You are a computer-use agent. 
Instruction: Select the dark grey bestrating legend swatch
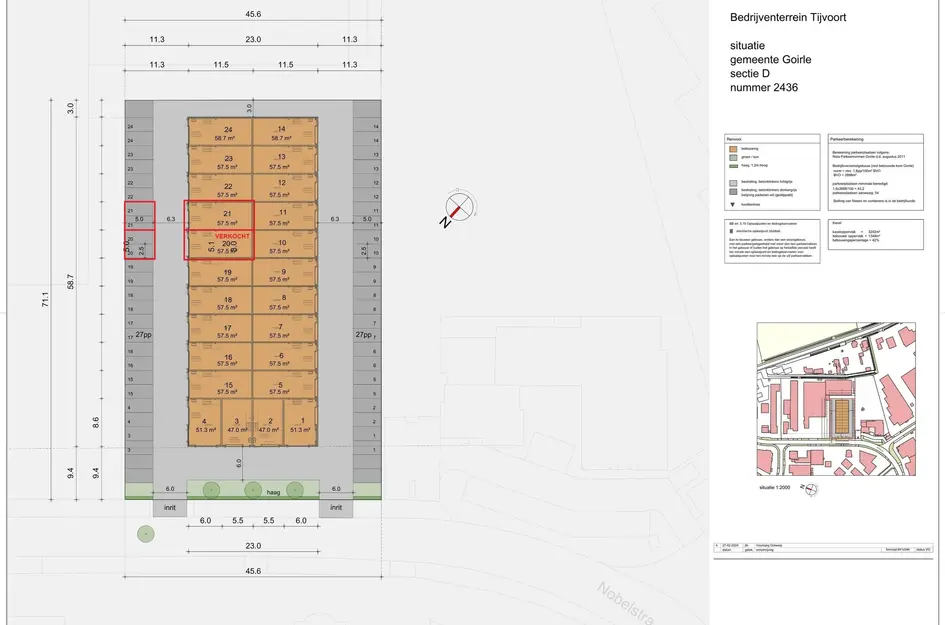[731, 190]
